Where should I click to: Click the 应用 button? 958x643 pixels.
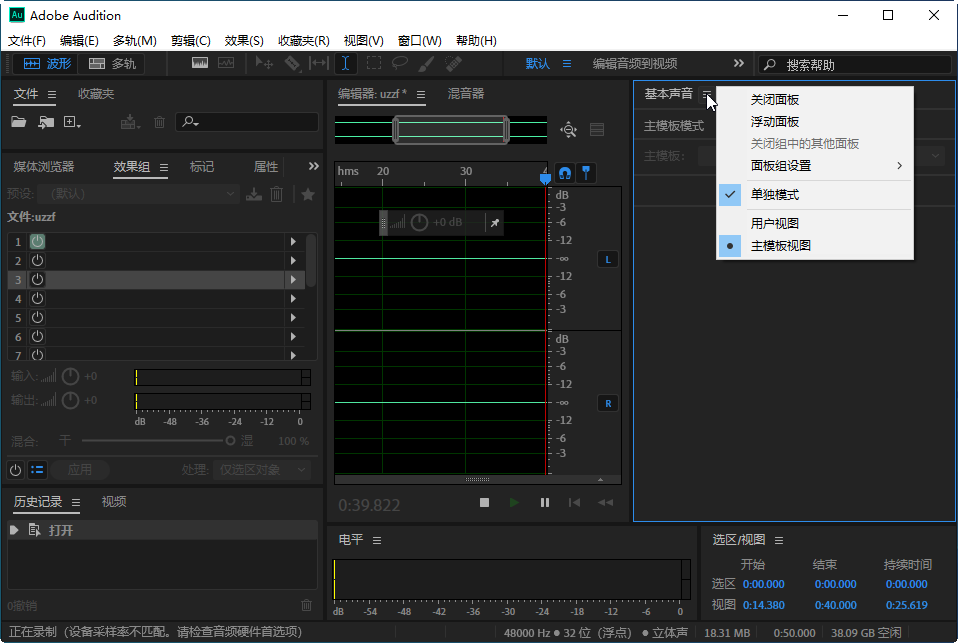tap(80, 469)
